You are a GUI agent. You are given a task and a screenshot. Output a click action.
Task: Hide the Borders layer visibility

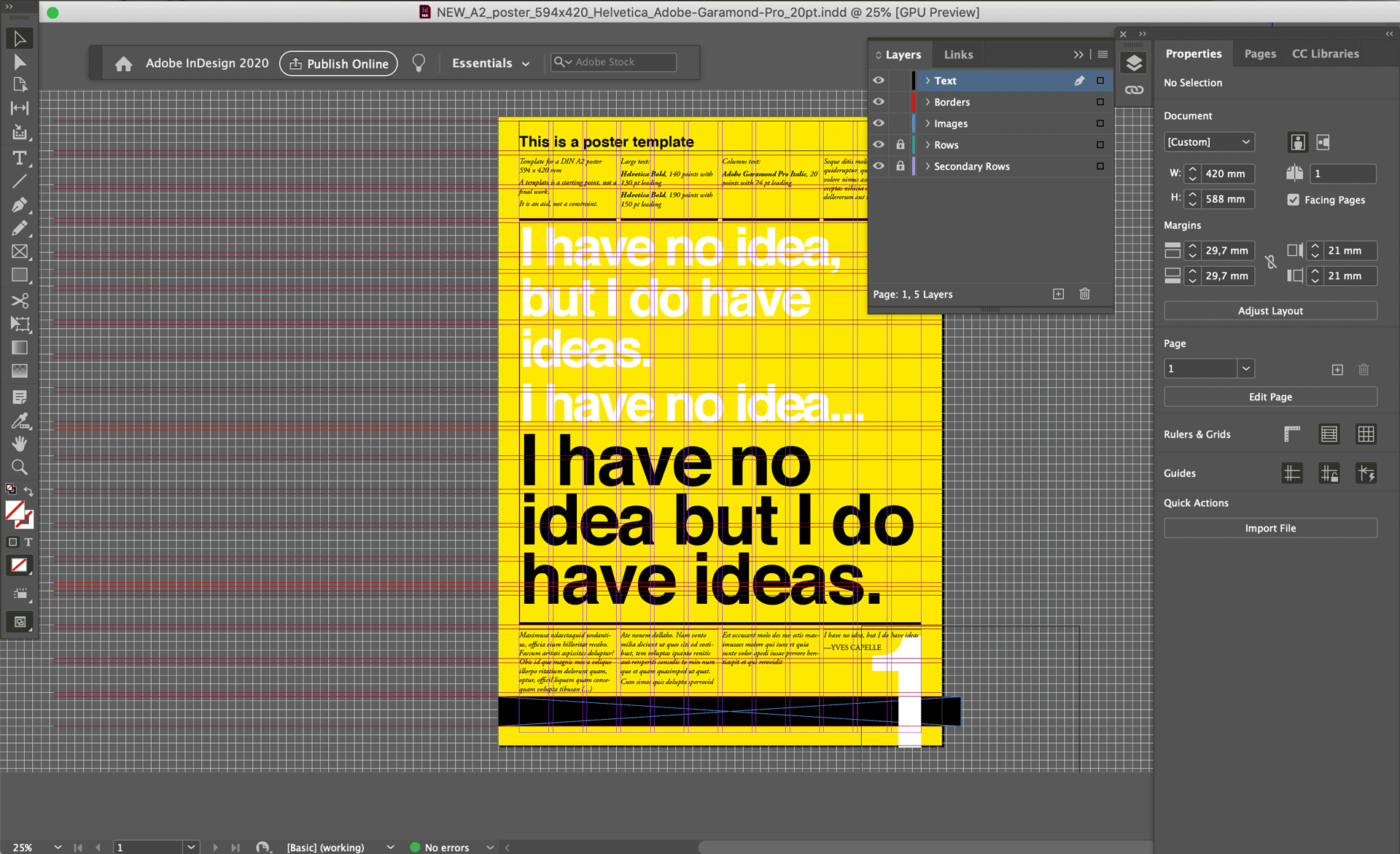879,102
